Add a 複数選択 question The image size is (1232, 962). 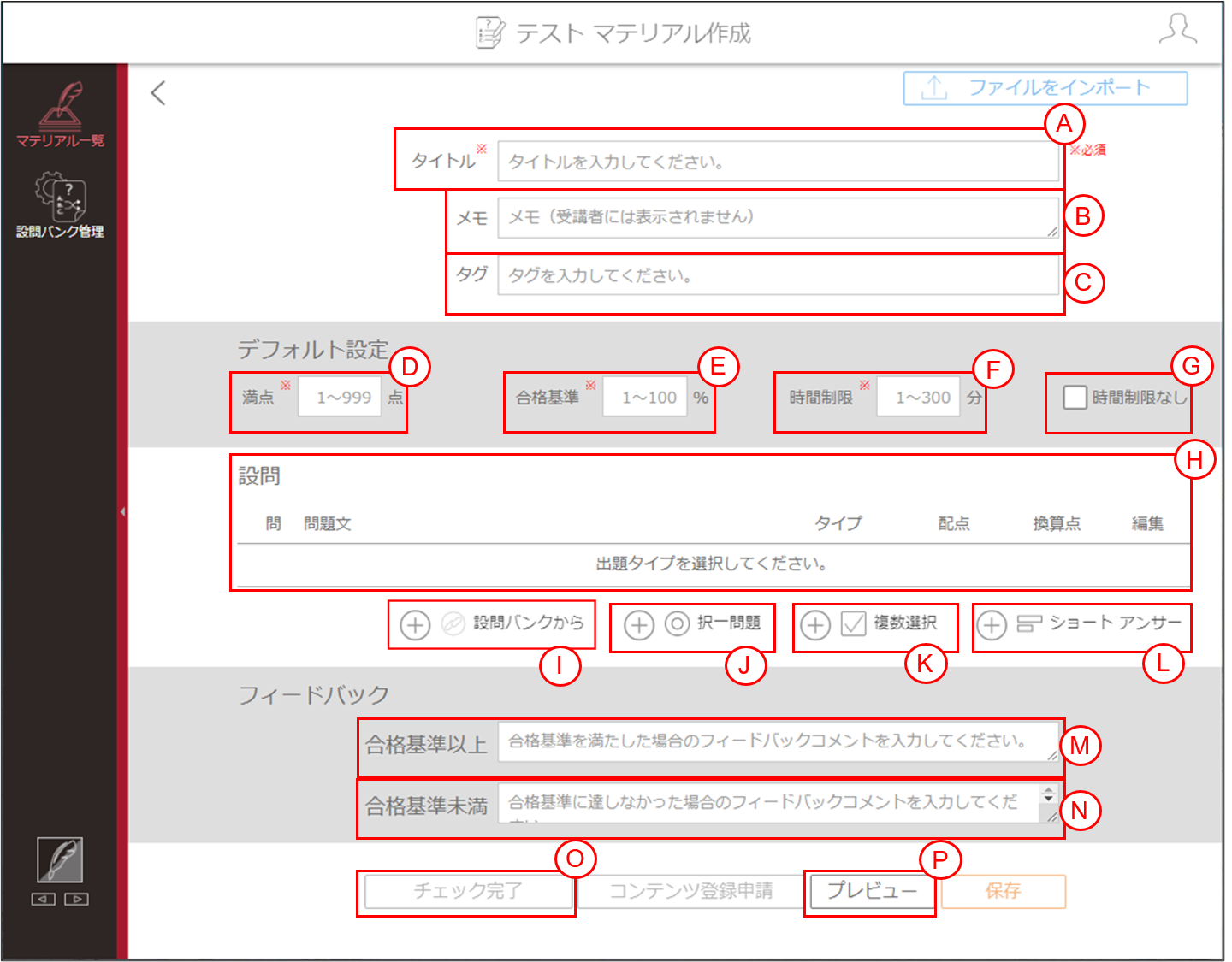905,623
